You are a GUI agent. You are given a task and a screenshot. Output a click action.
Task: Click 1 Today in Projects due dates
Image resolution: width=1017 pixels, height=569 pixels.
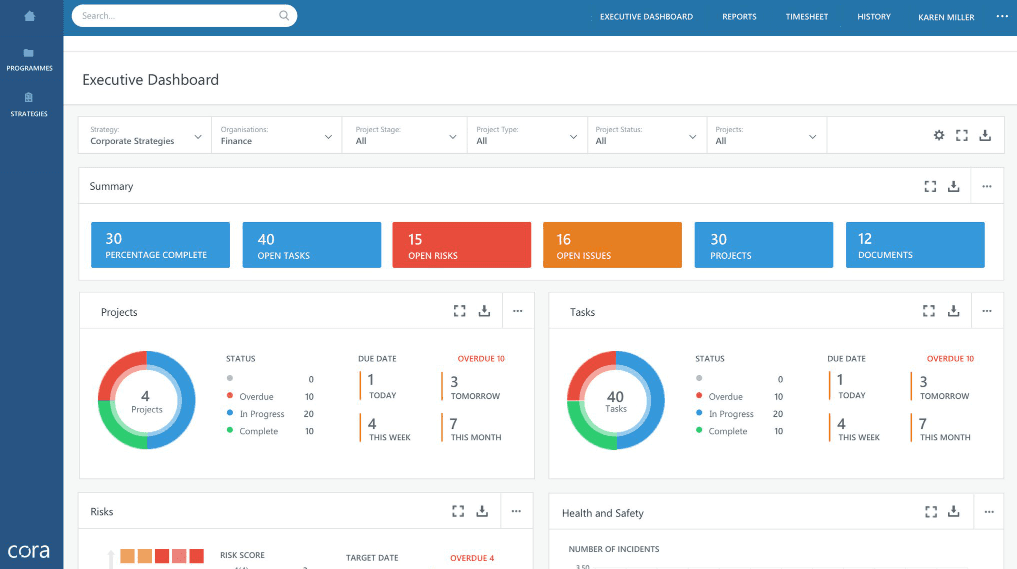379,385
